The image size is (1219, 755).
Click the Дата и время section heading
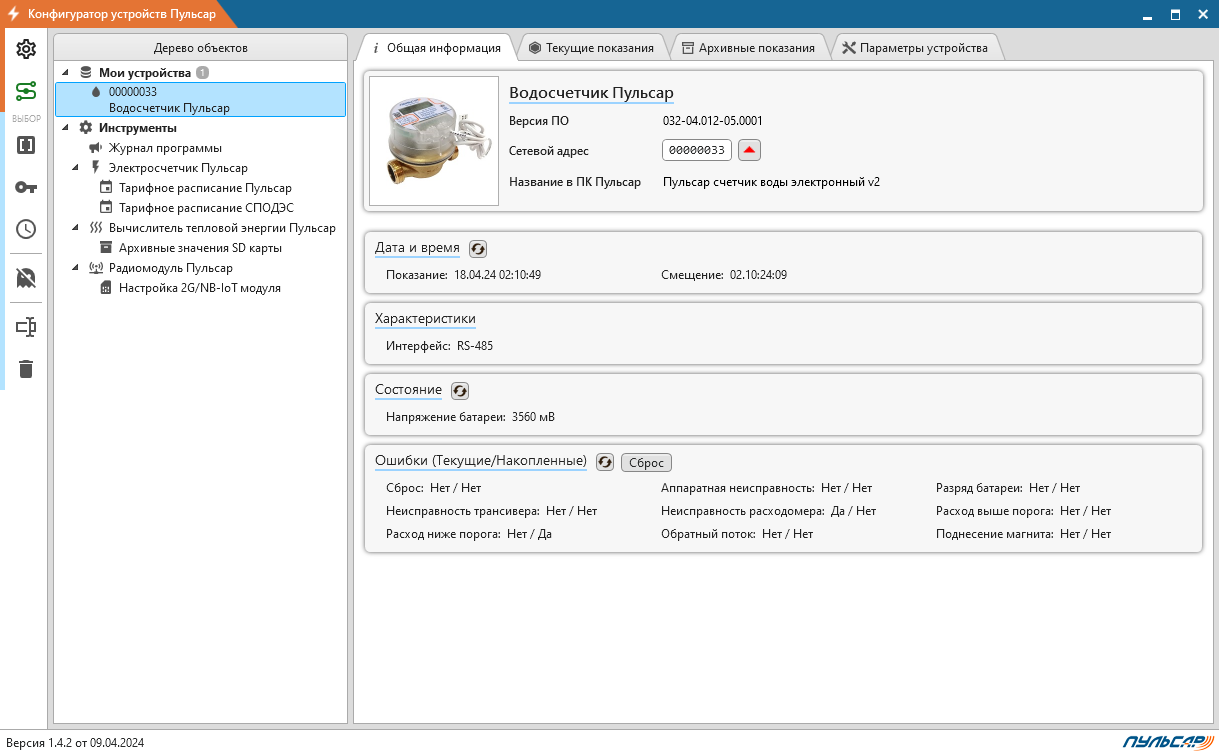(417, 248)
